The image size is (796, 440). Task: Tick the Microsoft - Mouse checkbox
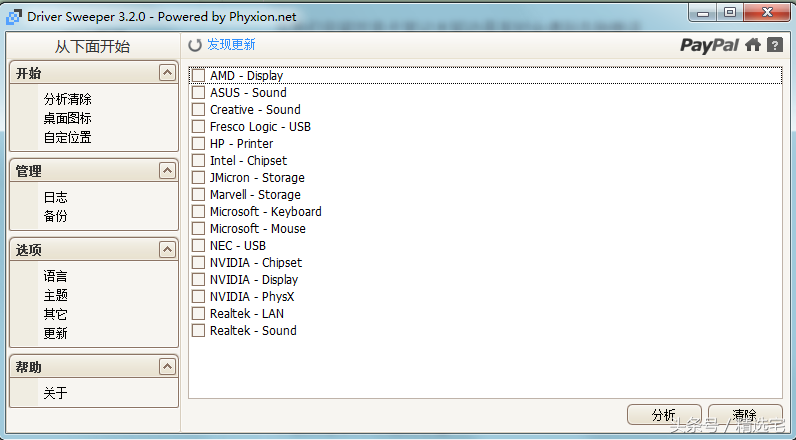[198, 228]
